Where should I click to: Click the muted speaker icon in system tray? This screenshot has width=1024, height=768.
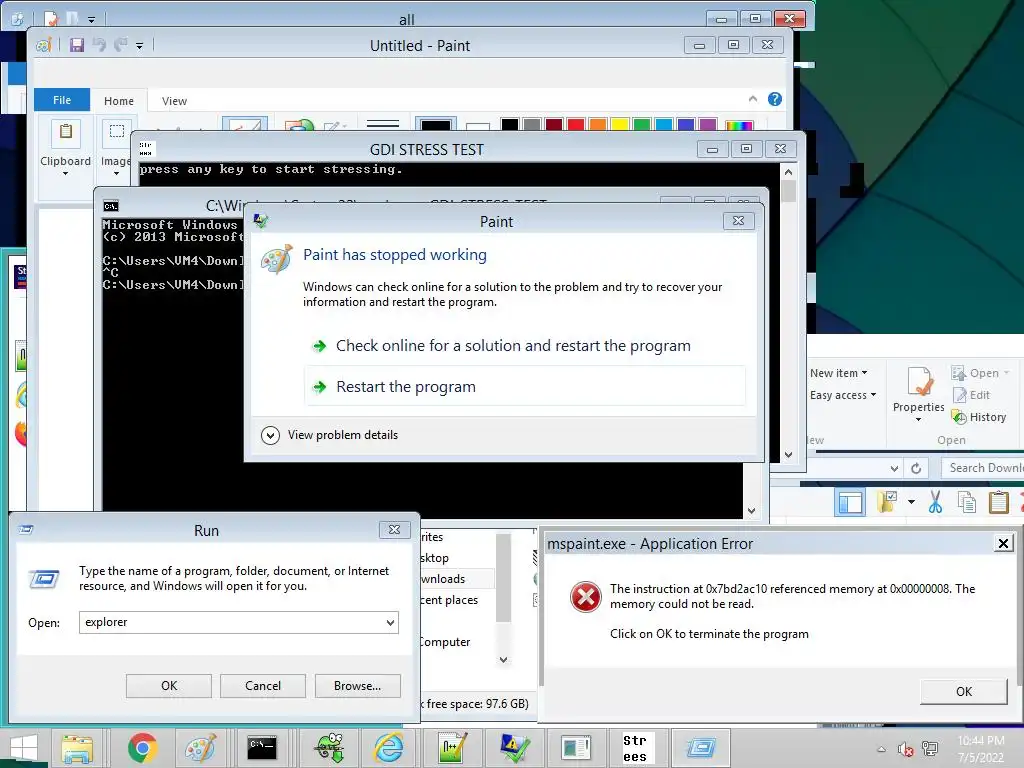coord(905,750)
